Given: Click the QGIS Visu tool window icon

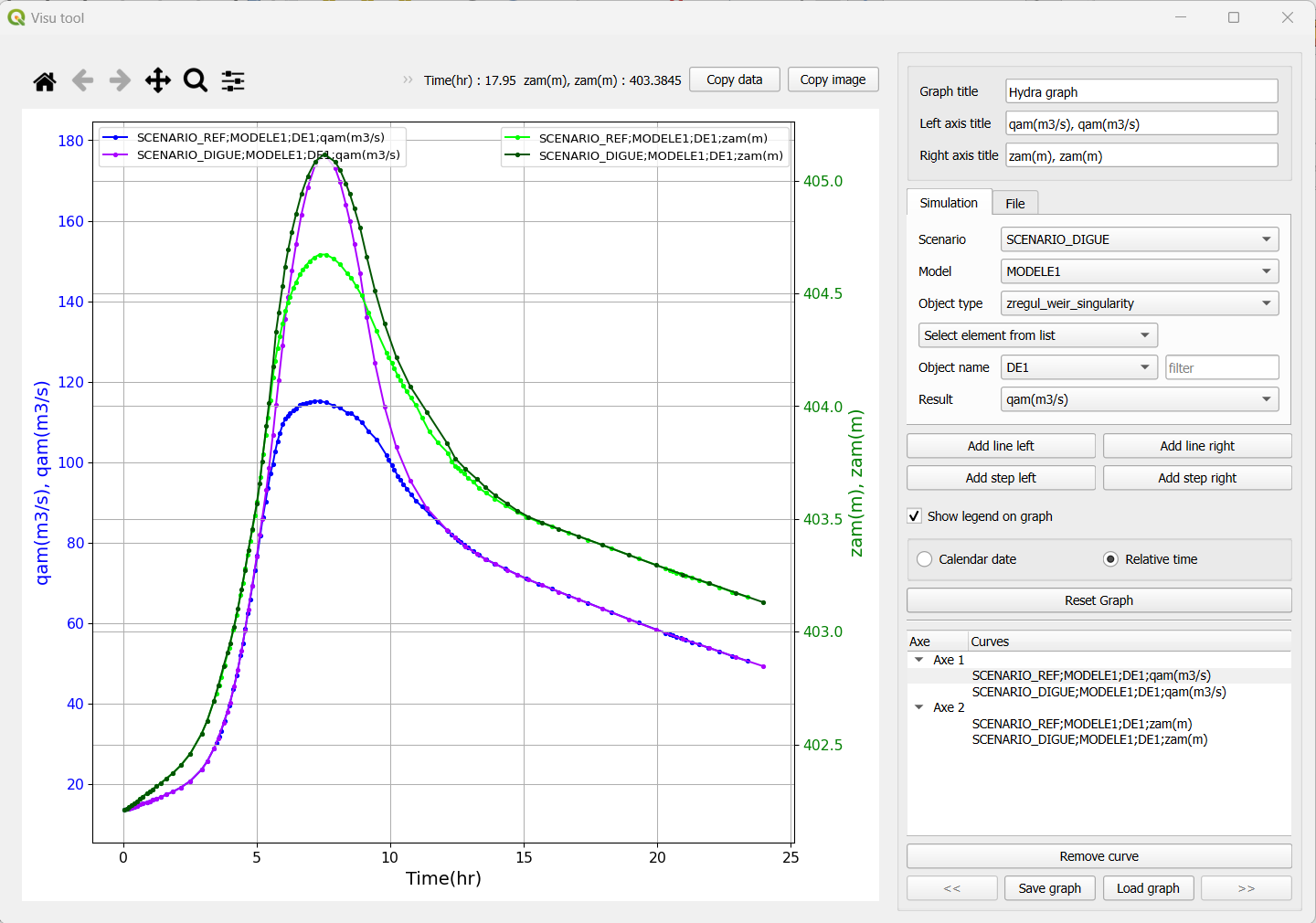Looking at the screenshot, I should coord(16,17).
